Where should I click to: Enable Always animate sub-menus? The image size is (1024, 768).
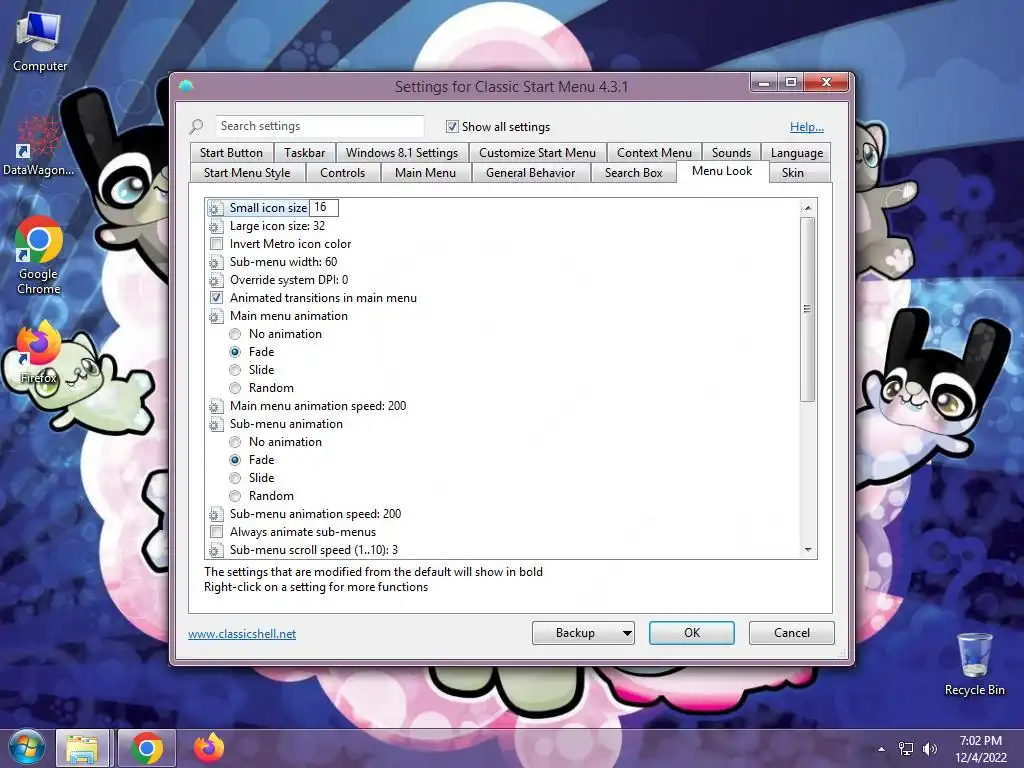pos(216,532)
